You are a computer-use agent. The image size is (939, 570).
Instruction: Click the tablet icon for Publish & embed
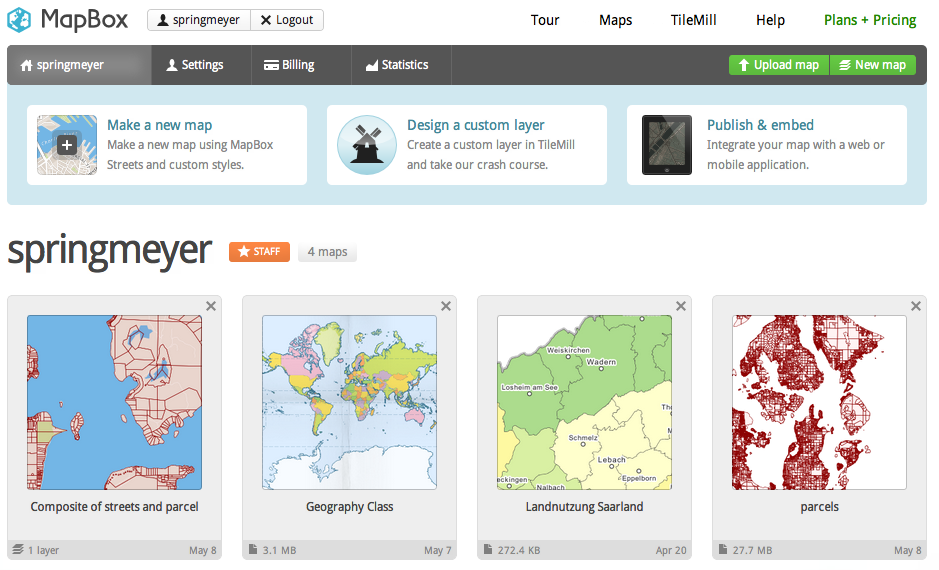click(667, 145)
